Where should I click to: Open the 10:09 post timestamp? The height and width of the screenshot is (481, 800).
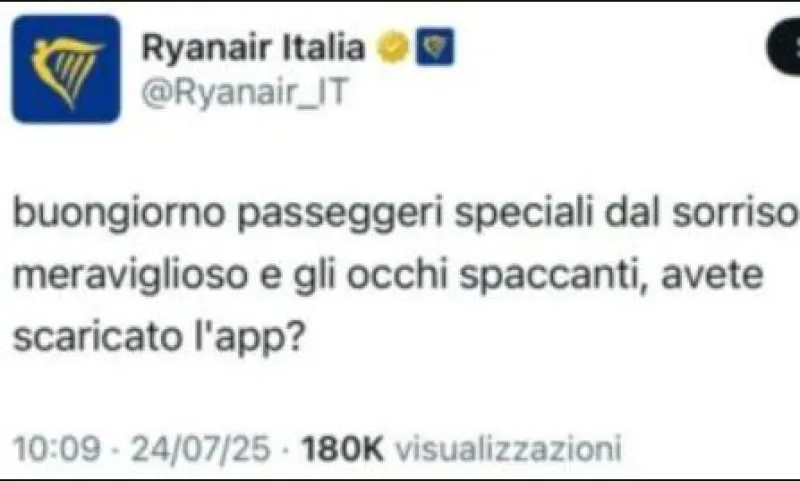pyautogui.click(x=57, y=449)
